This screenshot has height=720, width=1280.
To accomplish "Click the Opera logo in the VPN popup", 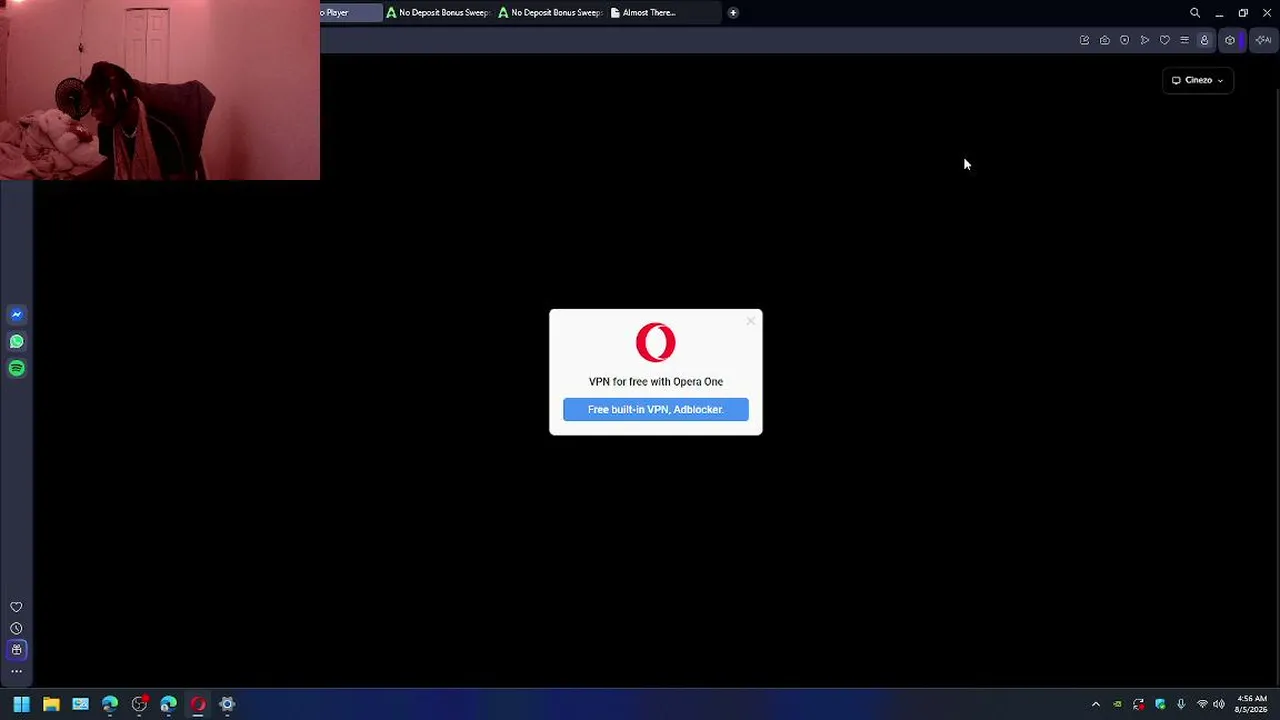I will pos(656,343).
